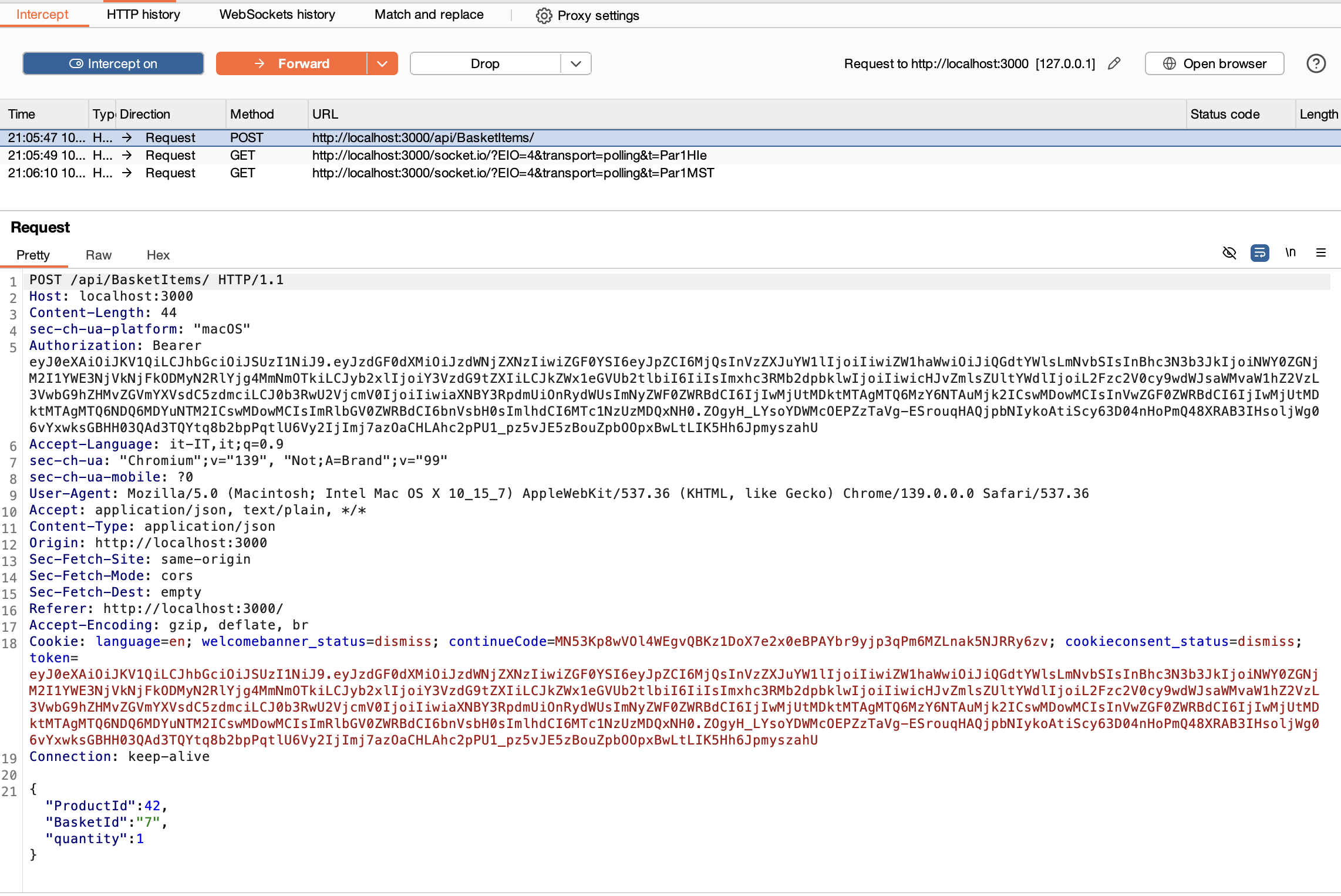The width and height of the screenshot is (1341, 896).
Task: Open the editor hamburger menu icon
Action: coord(1320,253)
